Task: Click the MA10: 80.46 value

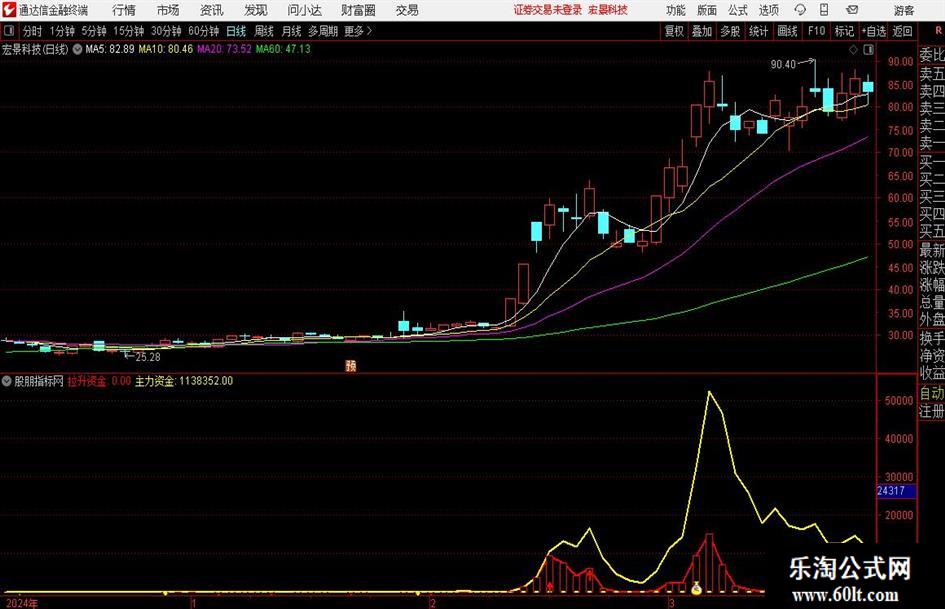Action: pyautogui.click(x=166, y=49)
